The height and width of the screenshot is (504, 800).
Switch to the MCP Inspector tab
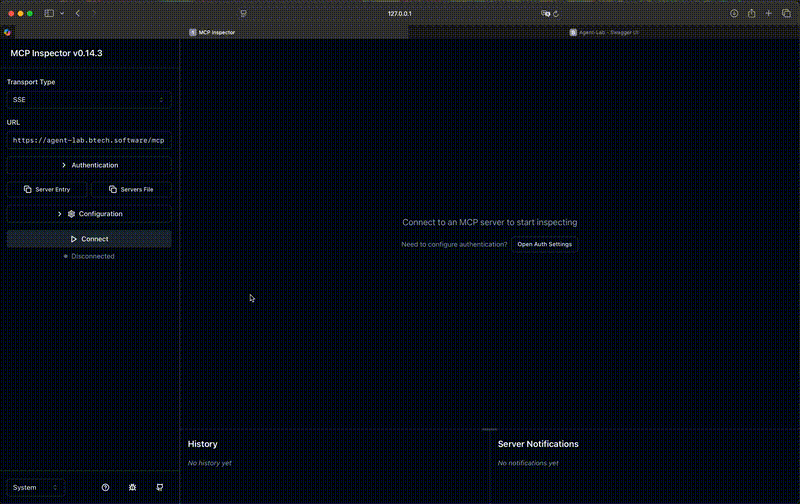[x=212, y=32]
